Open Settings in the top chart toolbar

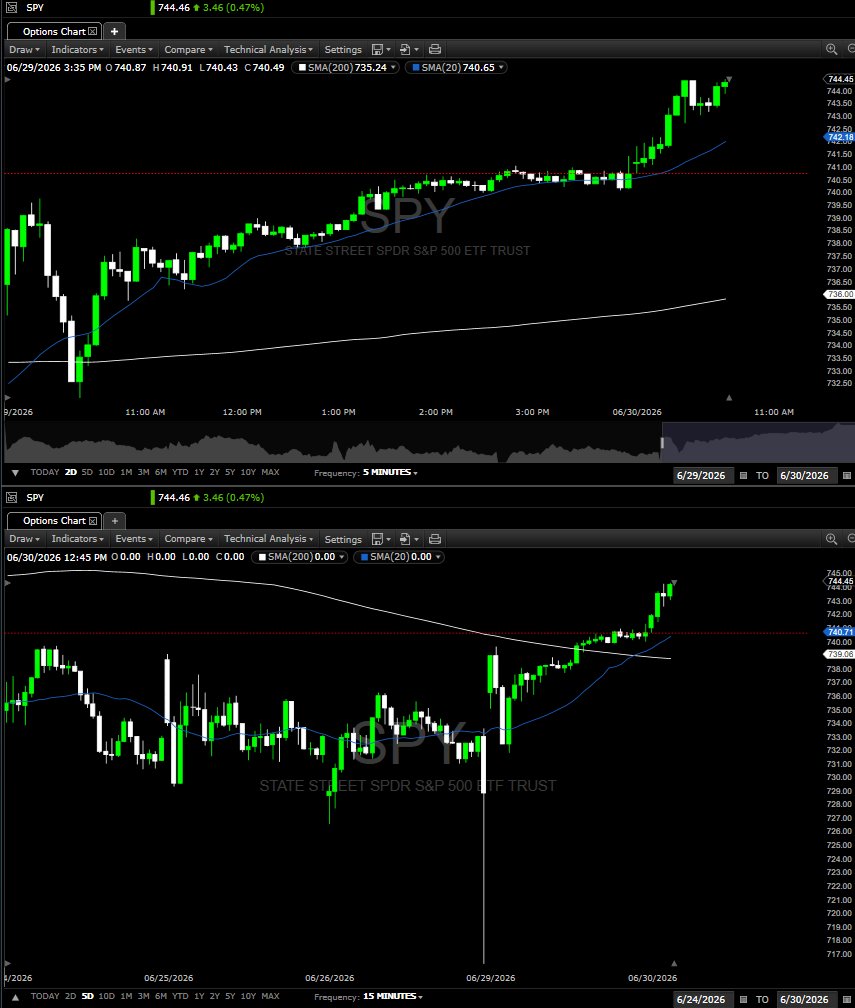343,50
